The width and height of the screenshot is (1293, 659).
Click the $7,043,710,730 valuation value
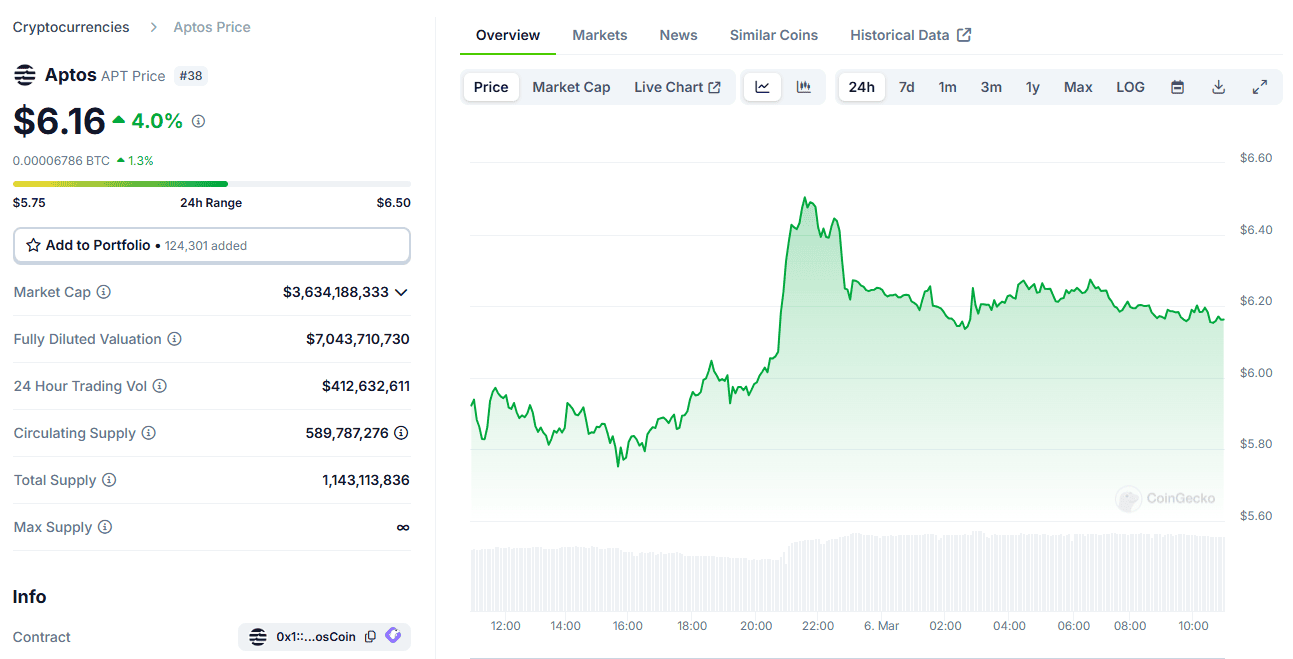pos(358,339)
